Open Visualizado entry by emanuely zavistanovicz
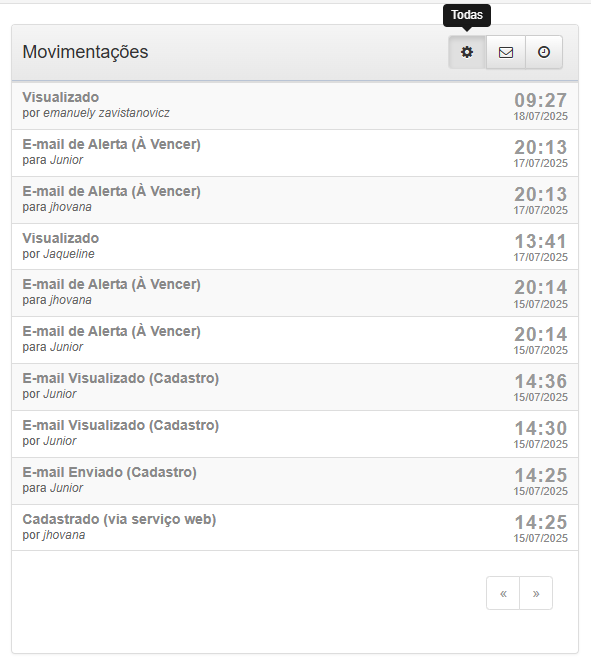591x669 pixels. click(295, 106)
